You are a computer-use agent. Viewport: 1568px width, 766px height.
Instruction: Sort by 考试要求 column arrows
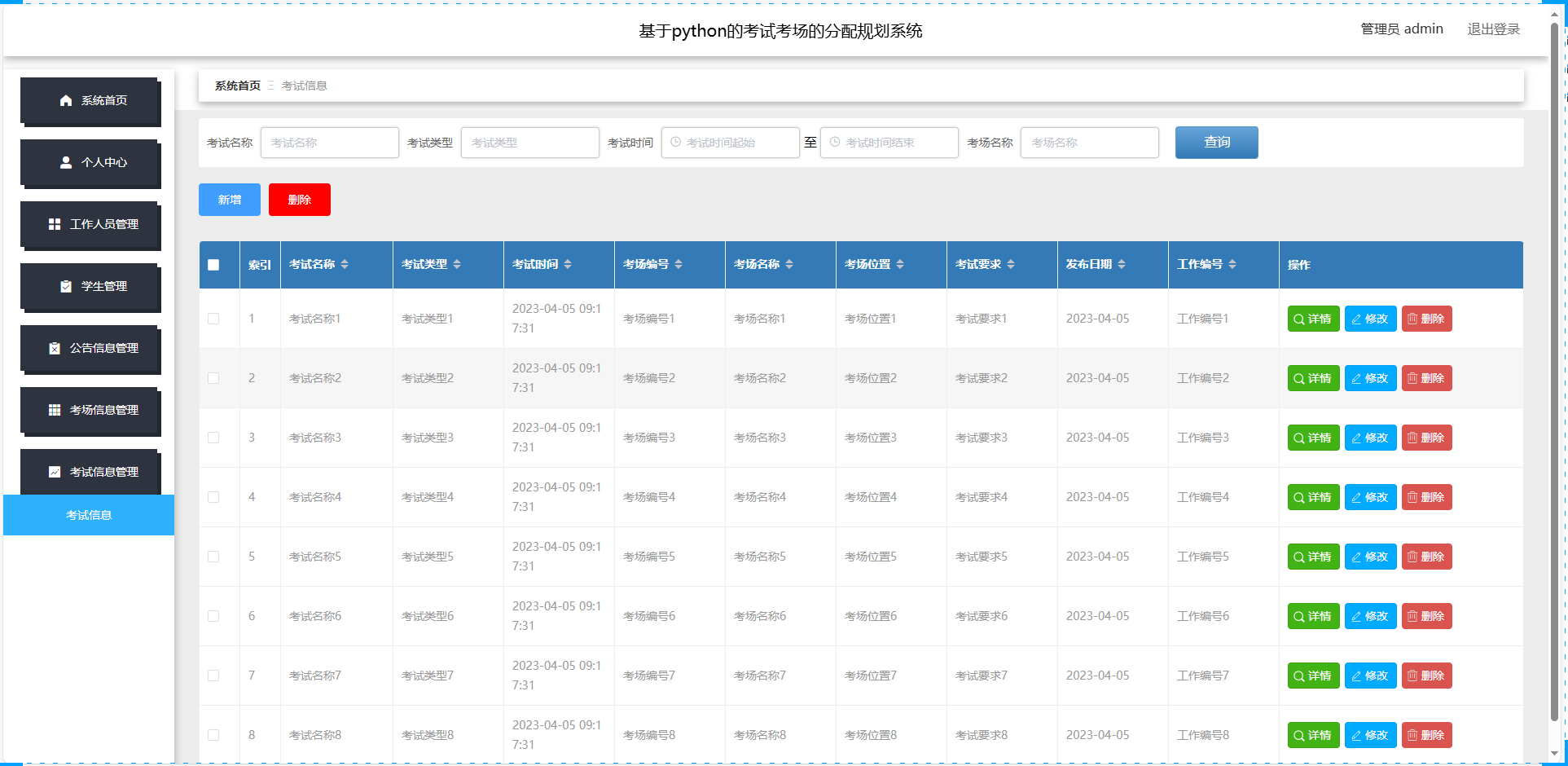tap(1011, 264)
